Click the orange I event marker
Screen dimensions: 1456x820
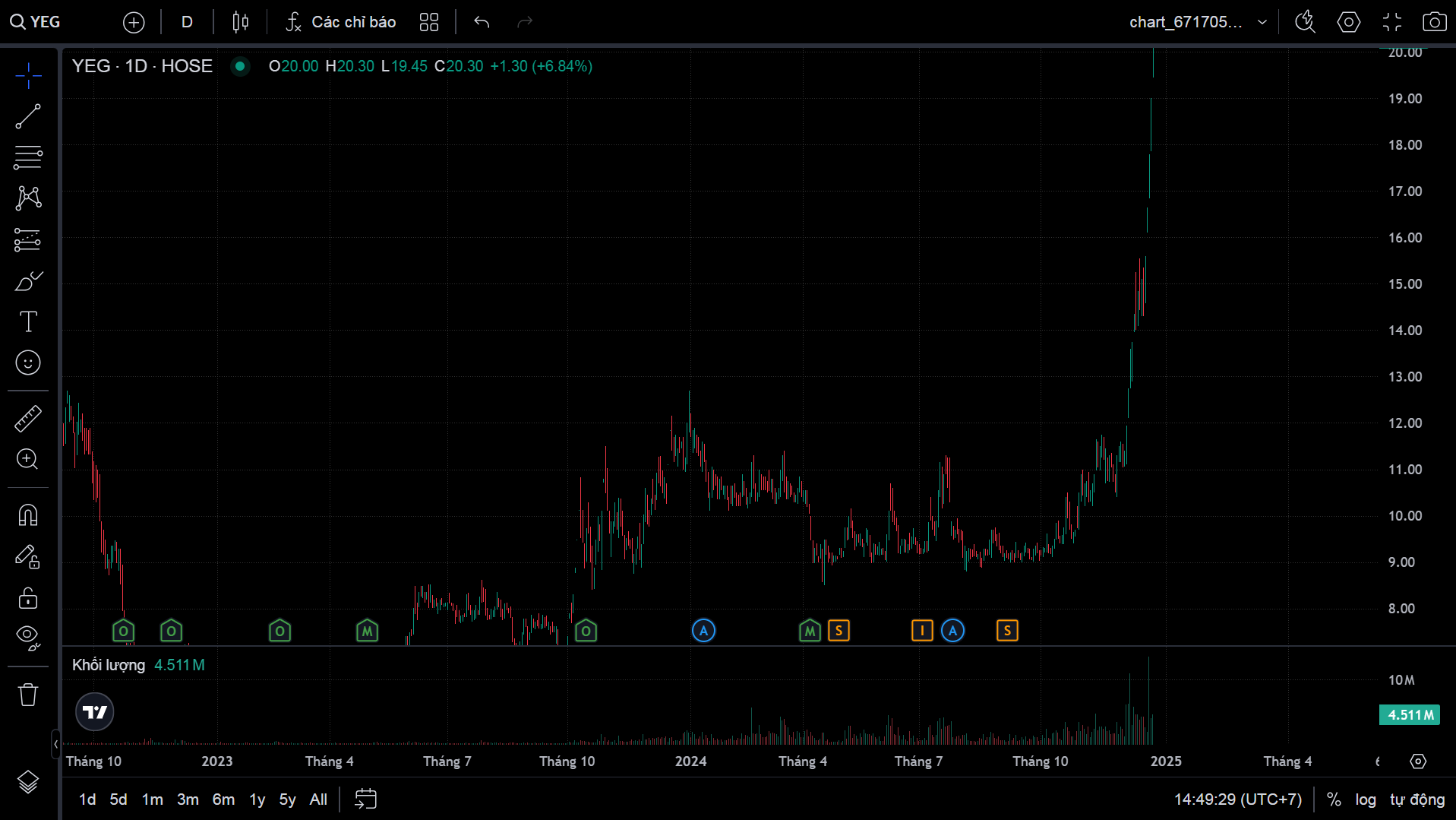922,630
